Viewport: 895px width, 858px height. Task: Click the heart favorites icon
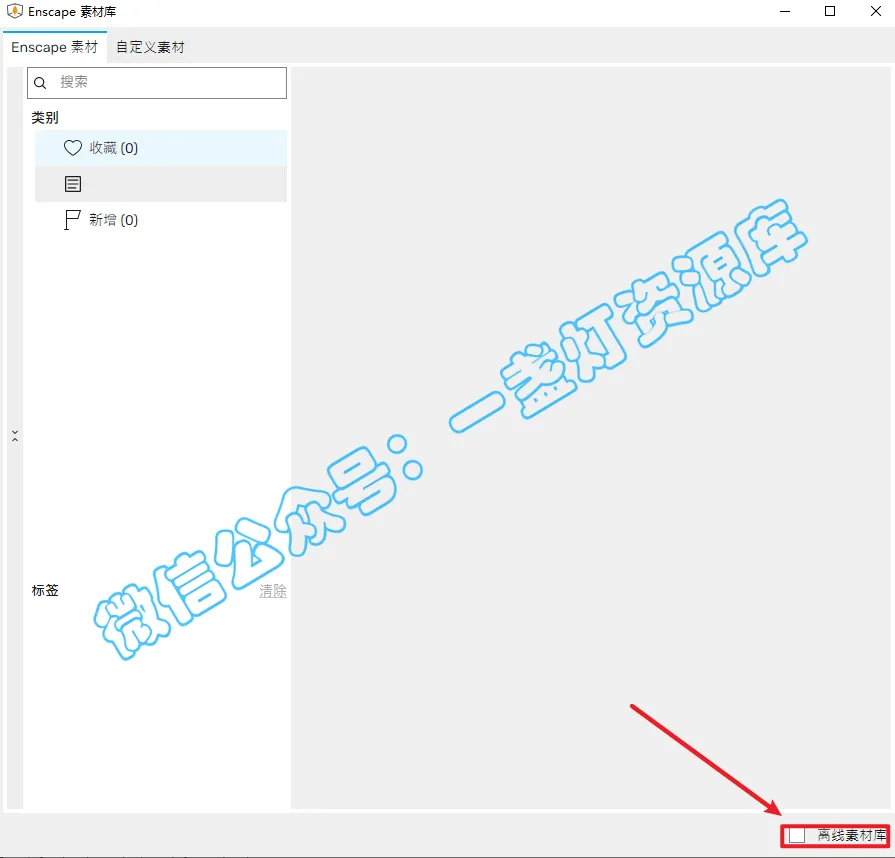(72, 148)
